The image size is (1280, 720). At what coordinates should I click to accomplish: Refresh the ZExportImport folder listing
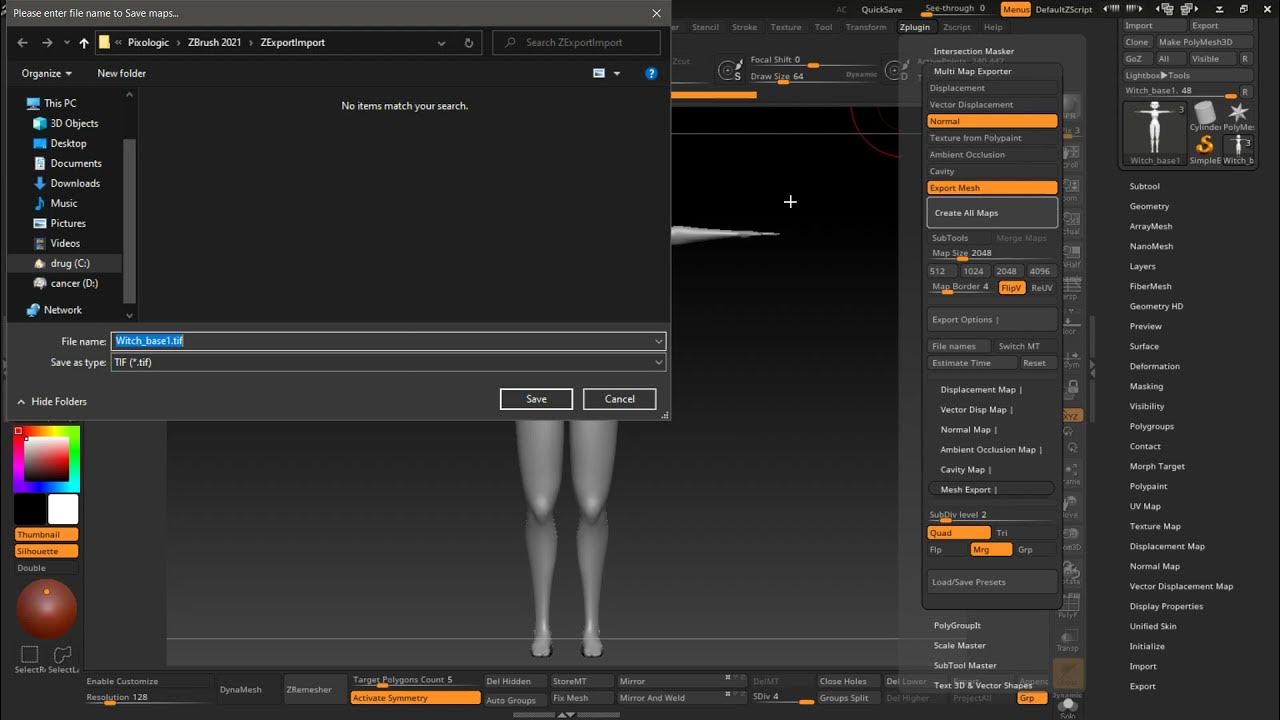pyautogui.click(x=469, y=43)
